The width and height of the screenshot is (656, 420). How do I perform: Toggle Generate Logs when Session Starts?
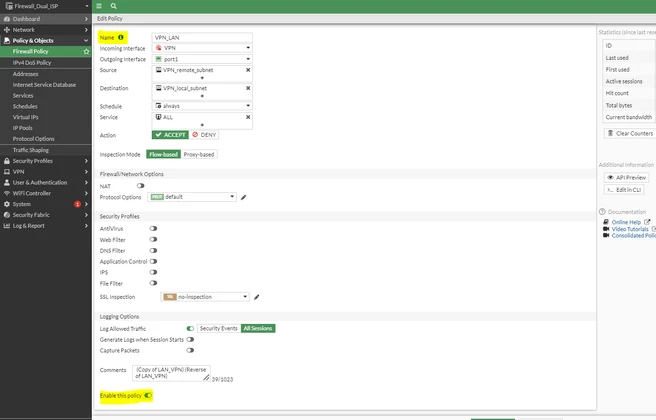point(190,340)
